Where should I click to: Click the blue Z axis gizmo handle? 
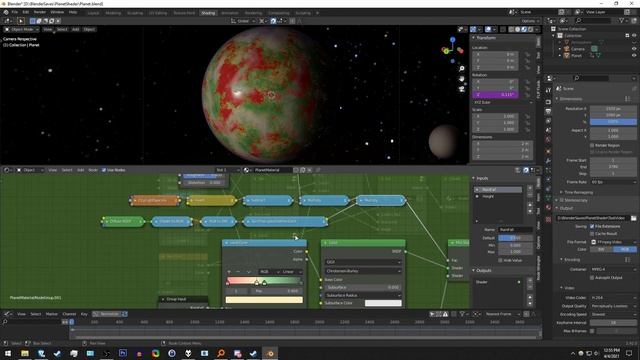(453, 40)
